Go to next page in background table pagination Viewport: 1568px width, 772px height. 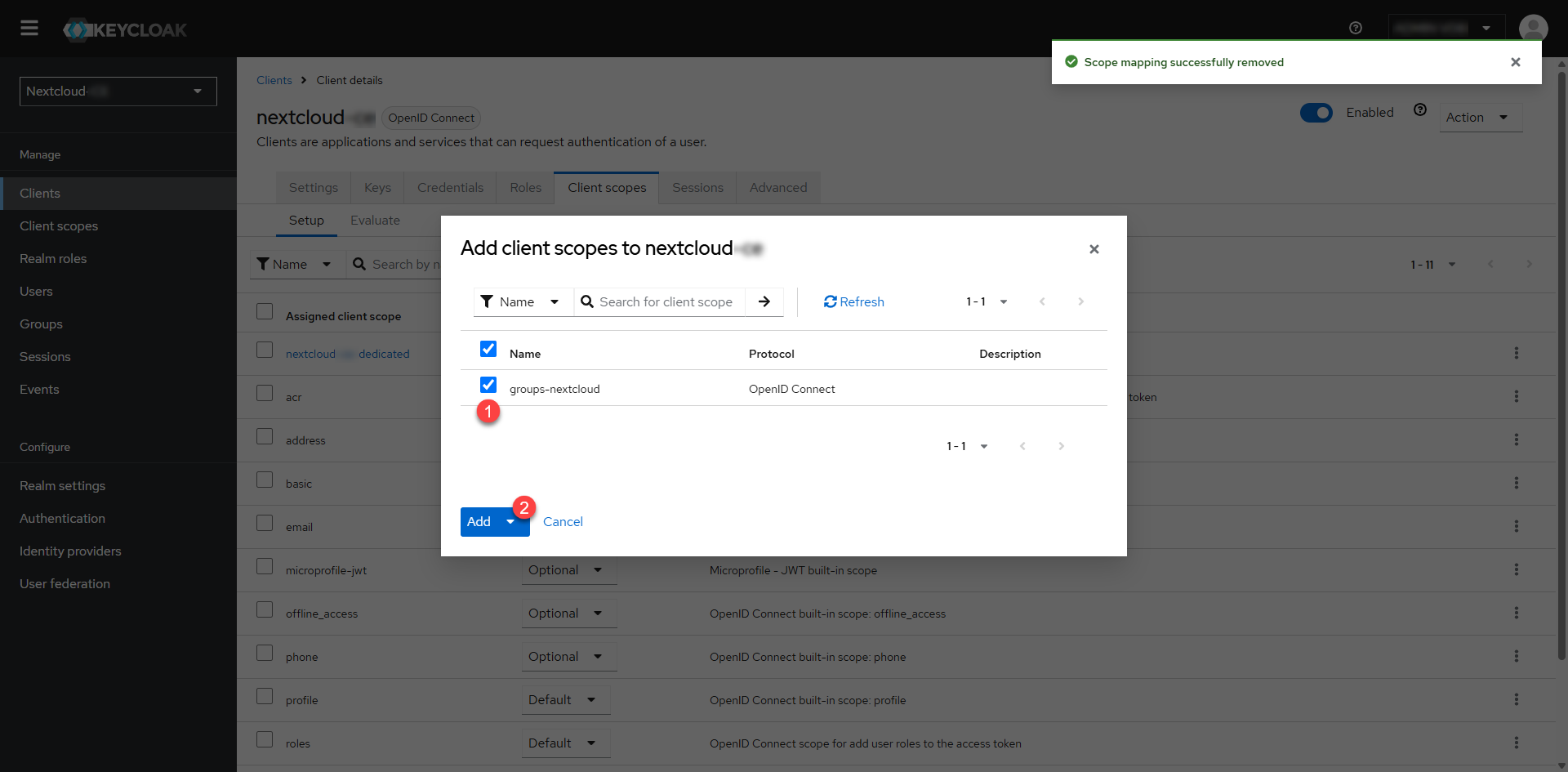point(1529,264)
